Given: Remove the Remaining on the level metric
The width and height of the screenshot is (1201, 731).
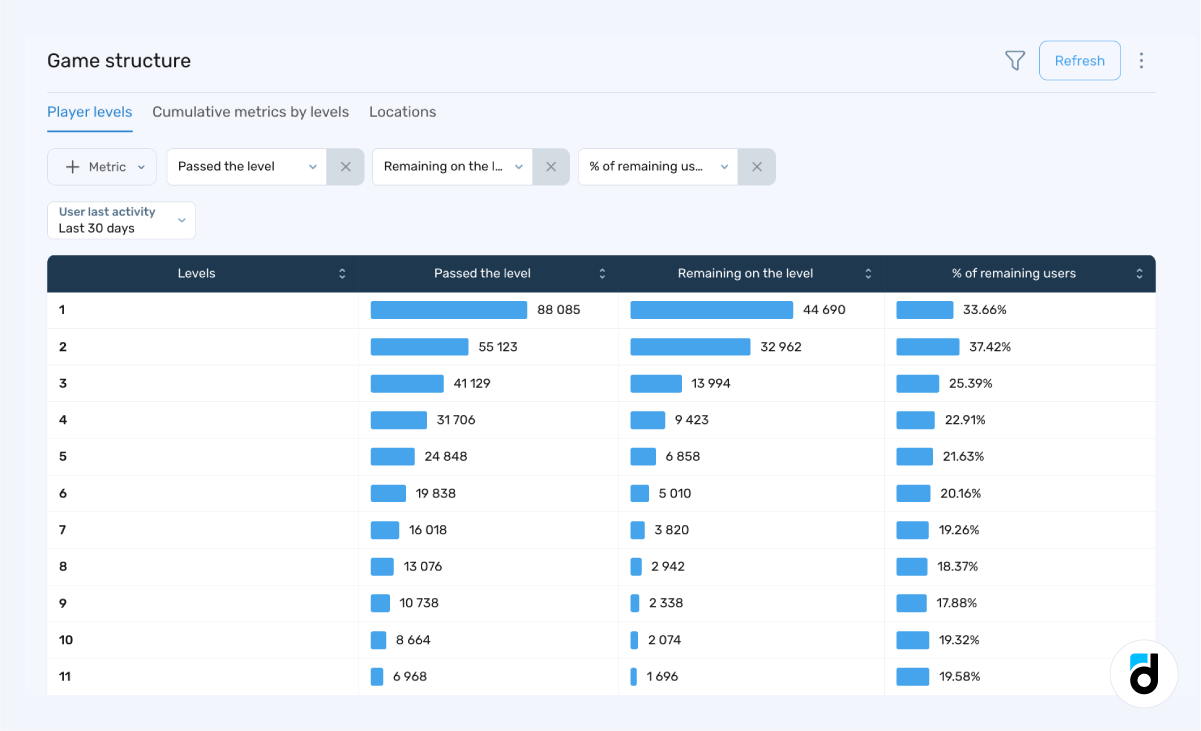Looking at the screenshot, I should click(x=551, y=166).
